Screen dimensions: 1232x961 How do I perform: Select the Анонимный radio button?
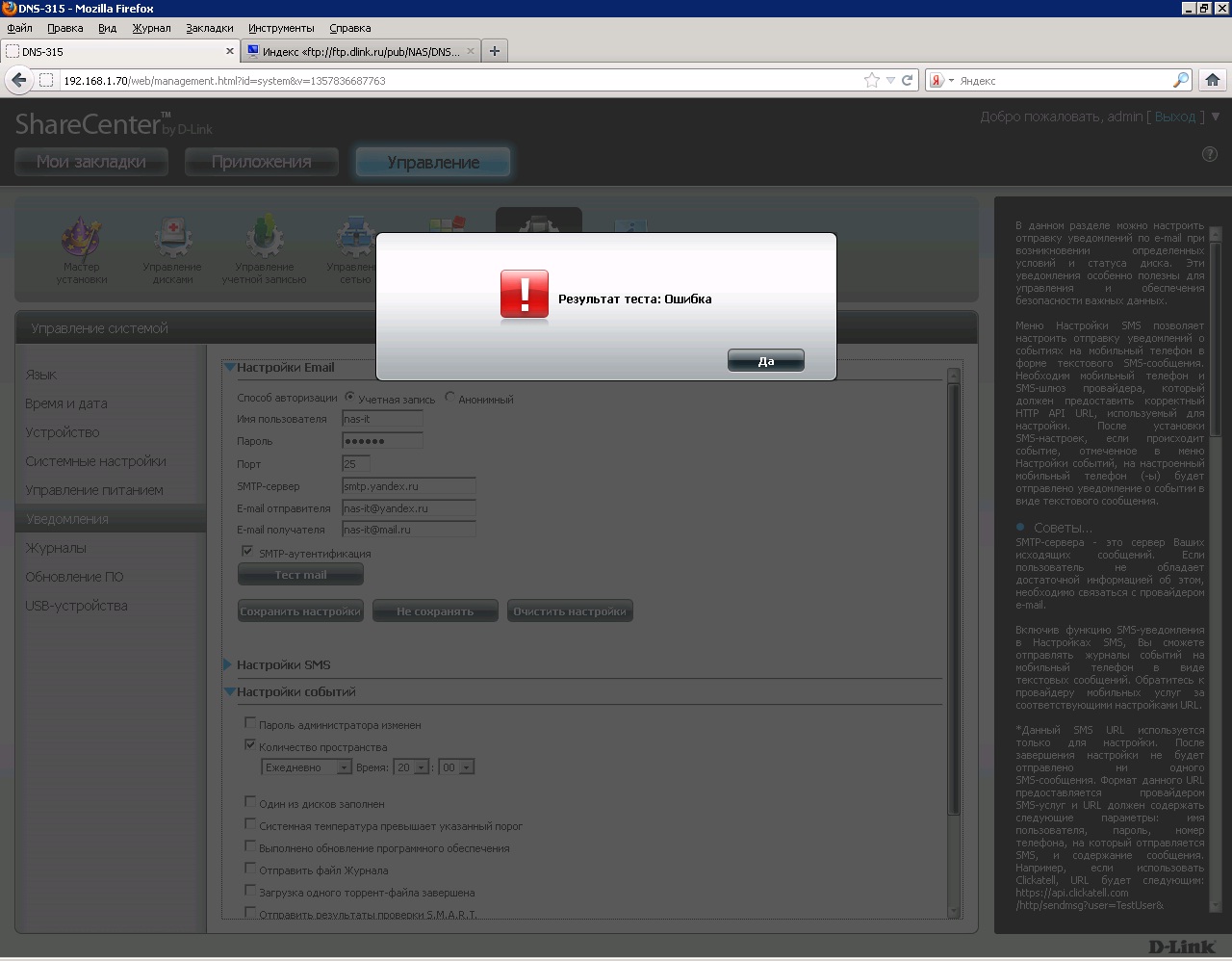coord(449,397)
